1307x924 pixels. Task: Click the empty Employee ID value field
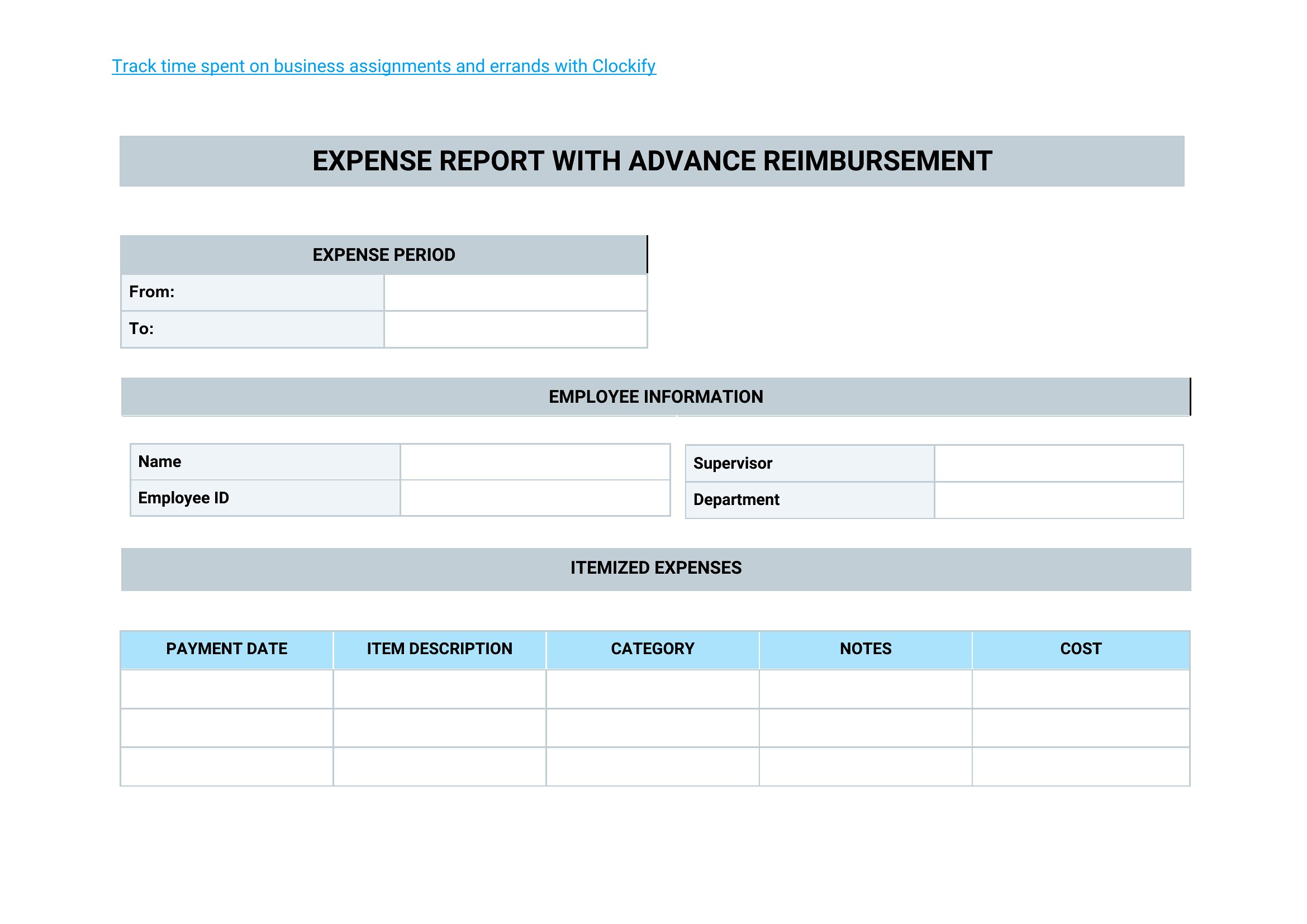click(535, 498)
